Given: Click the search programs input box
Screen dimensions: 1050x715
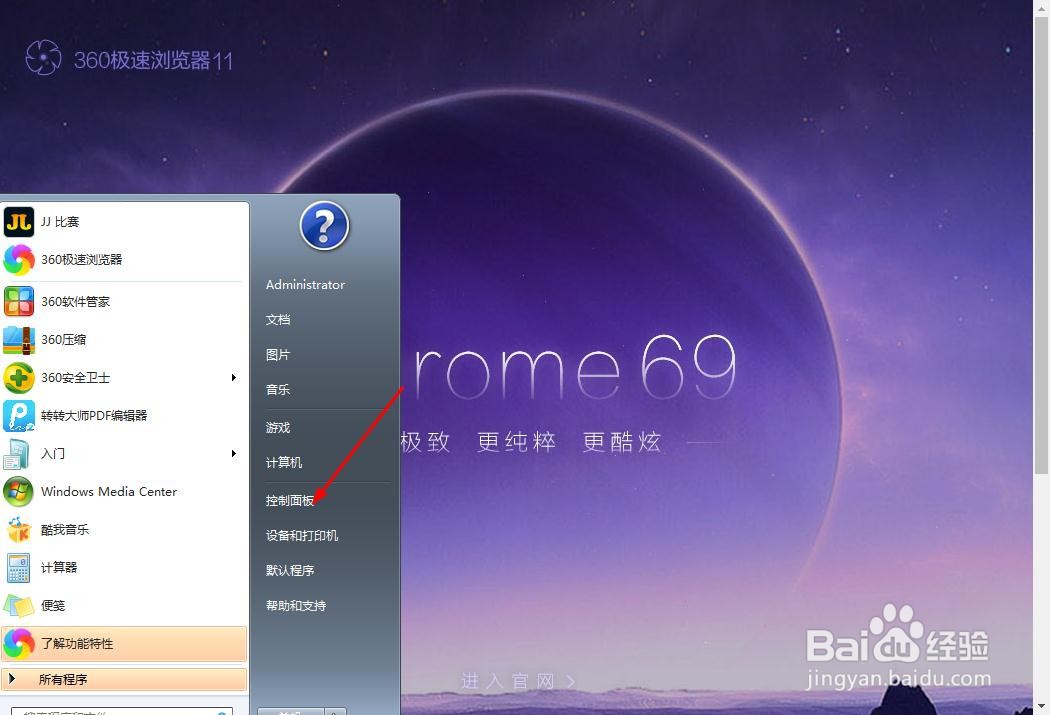Looking at the screenshot, I should [x=120, y=710].
